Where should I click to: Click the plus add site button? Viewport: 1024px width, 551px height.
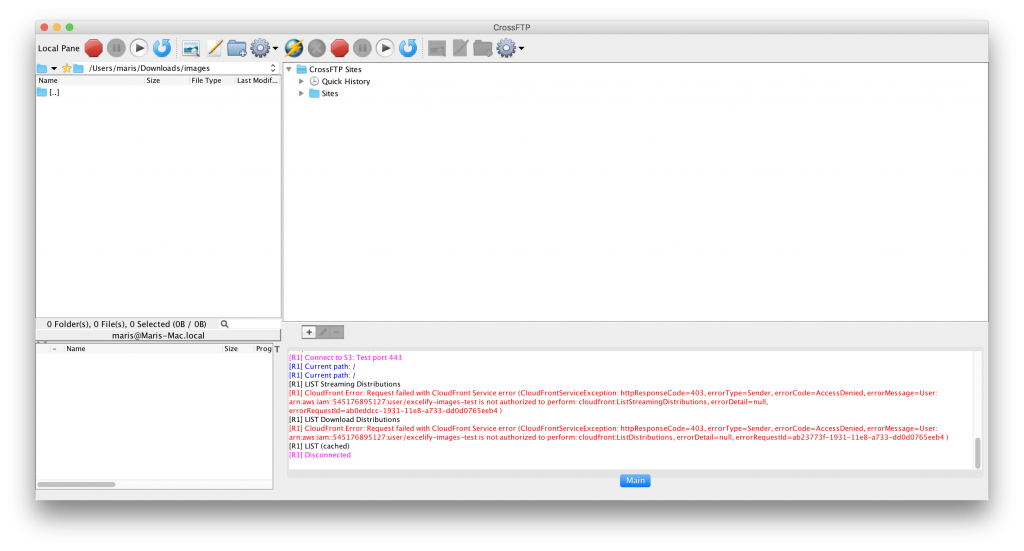tap(309, 332)
